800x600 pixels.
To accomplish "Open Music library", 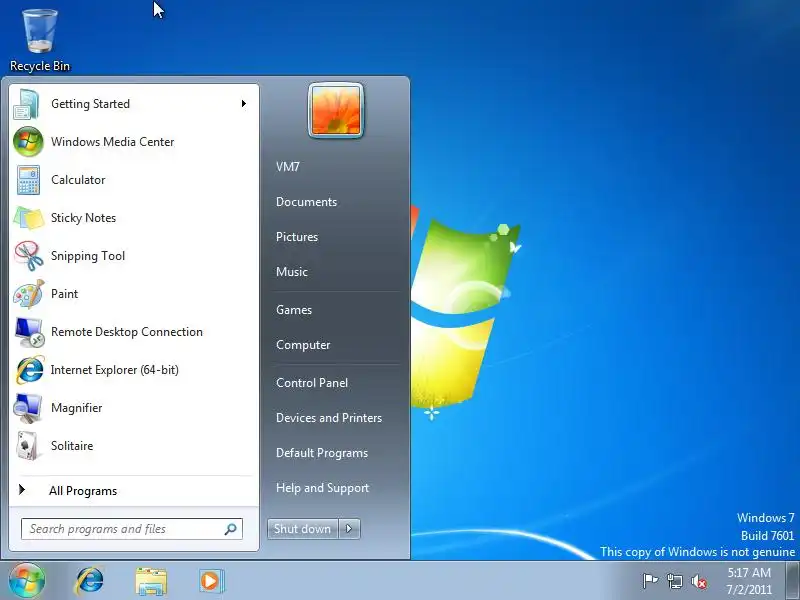I will [x=292, y=272].
